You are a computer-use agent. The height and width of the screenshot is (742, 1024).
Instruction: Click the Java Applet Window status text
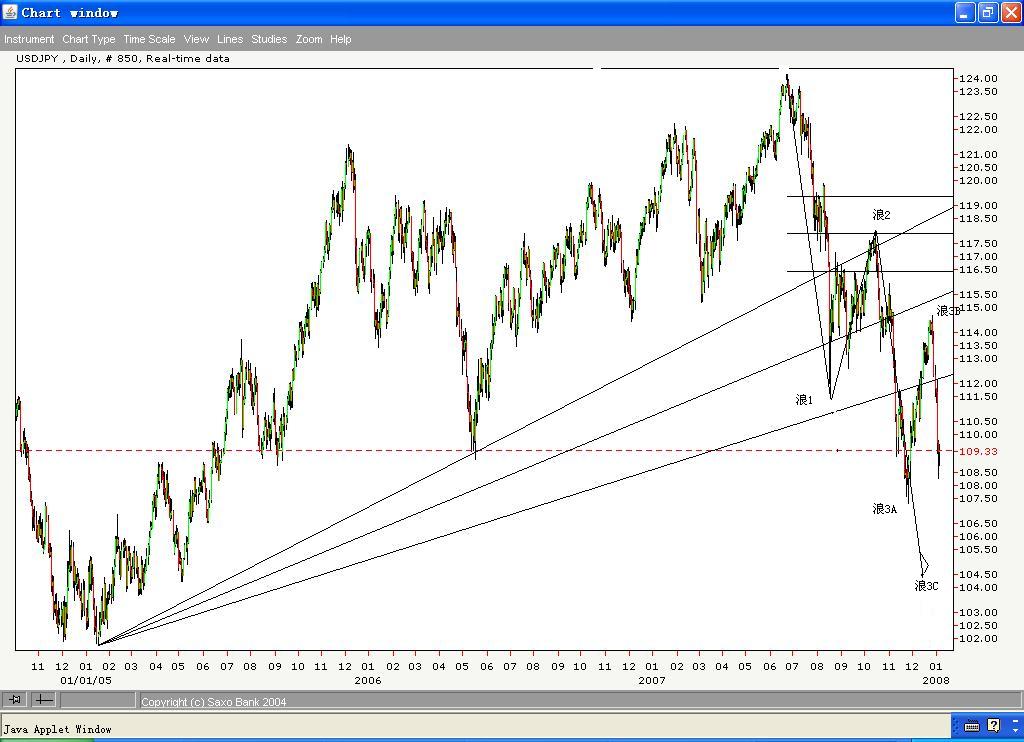click(x=57, y=729)
